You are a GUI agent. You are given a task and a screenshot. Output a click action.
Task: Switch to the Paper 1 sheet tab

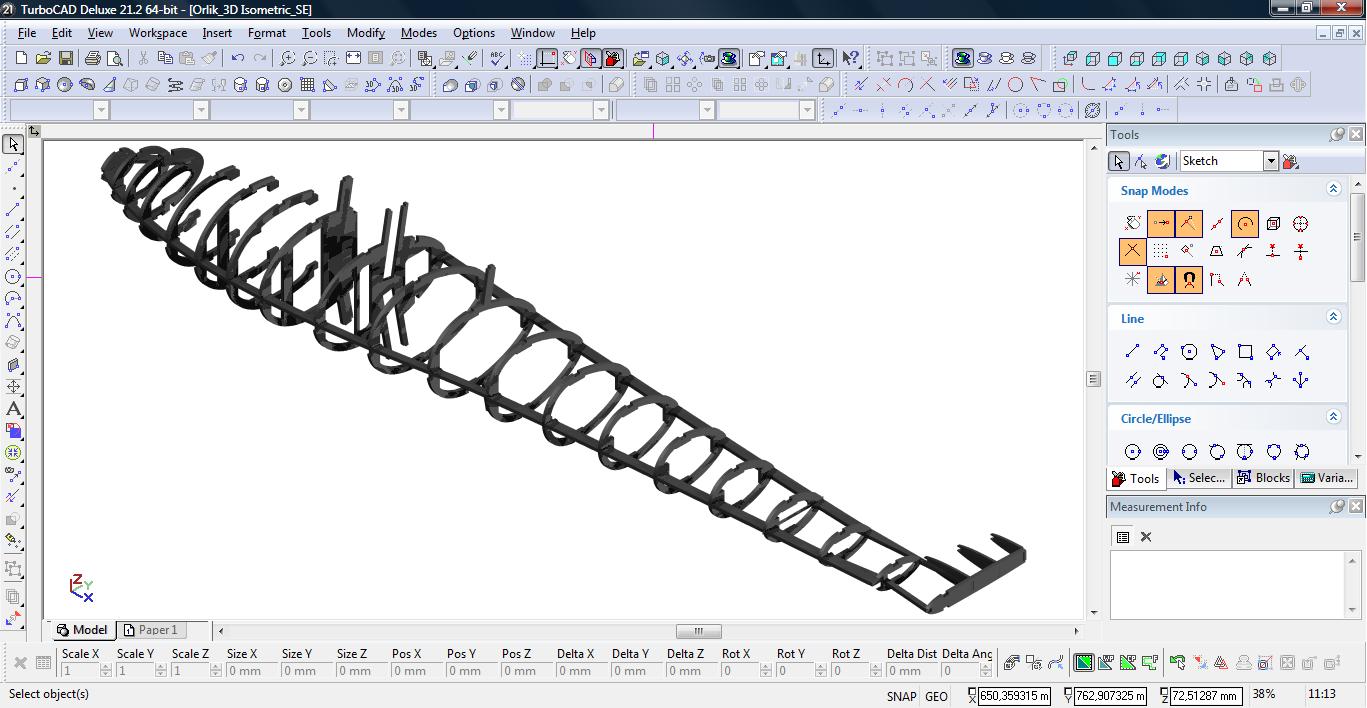[x=150, y=630]
